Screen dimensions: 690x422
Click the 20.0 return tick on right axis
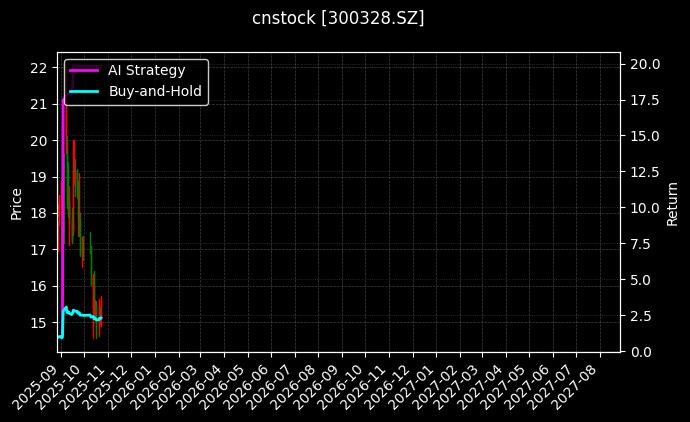coord(644,64)
